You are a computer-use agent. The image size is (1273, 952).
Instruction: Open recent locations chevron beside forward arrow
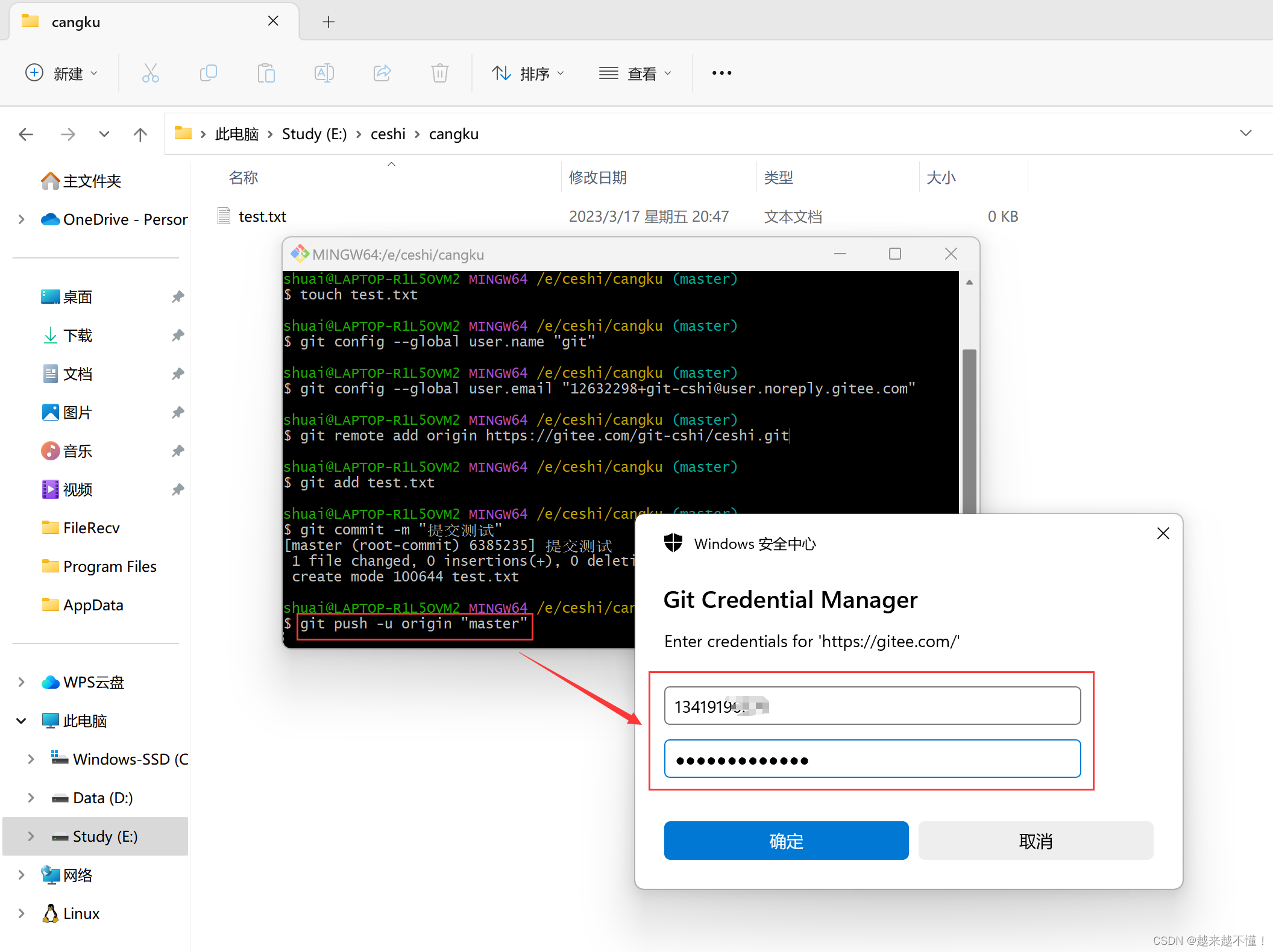[x=104, y=134]
